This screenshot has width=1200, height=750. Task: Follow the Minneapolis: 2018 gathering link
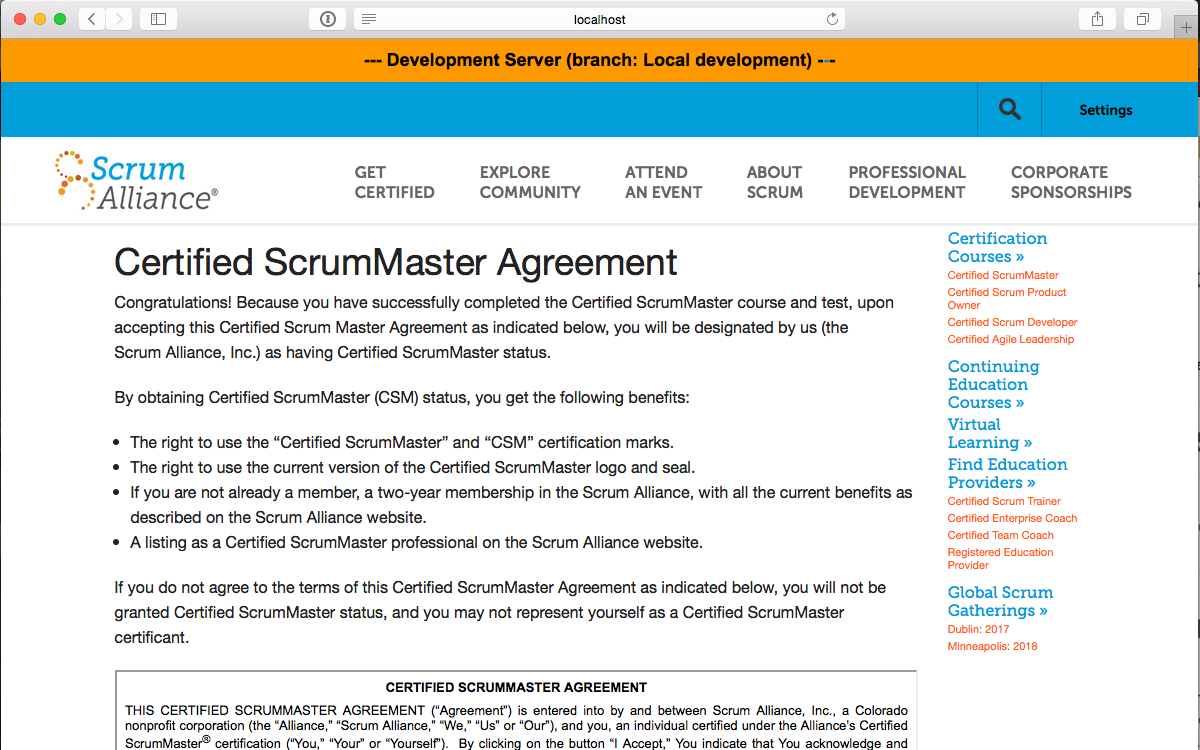click(x=993, y=646)
